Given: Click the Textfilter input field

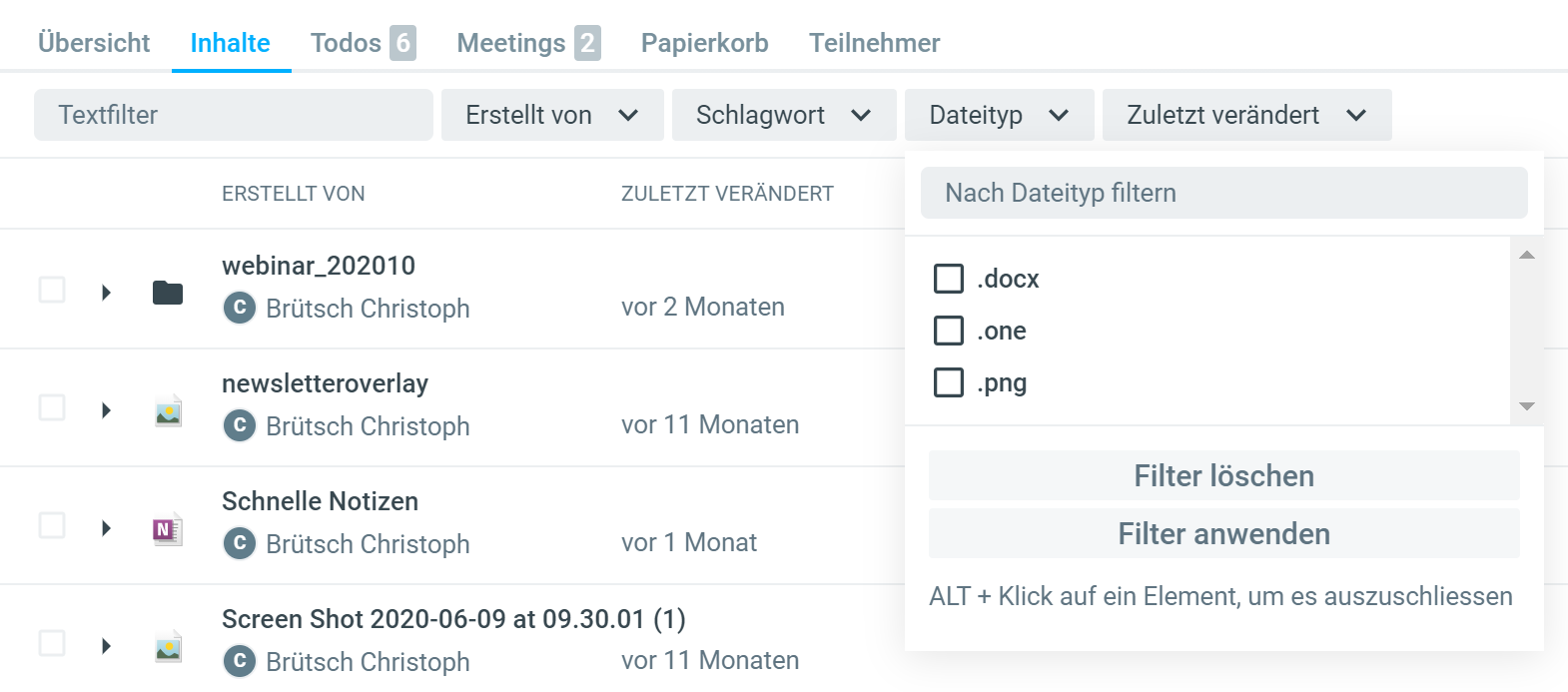Looking at the screenshot, I should click(234, 115).
